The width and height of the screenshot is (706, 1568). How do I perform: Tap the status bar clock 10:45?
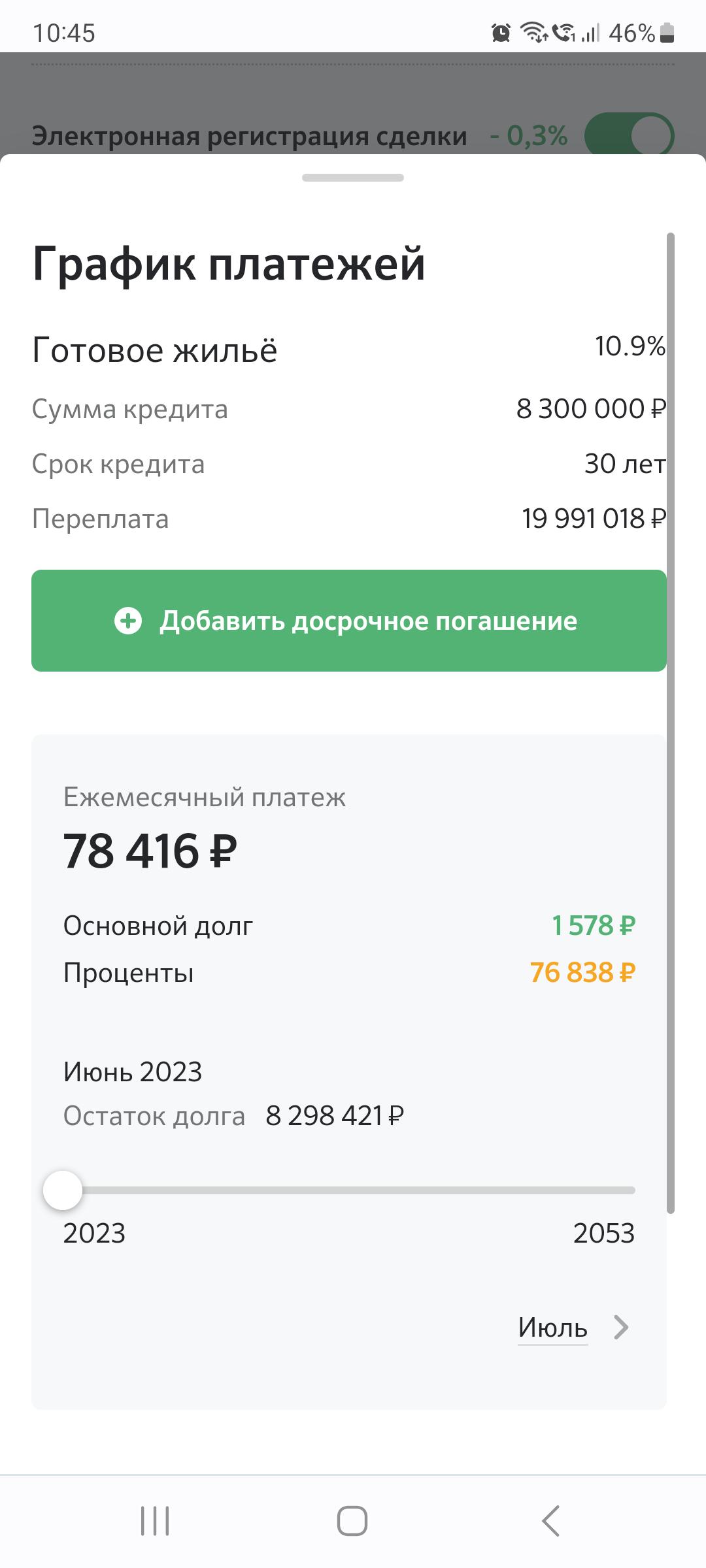pyautogui.click(x=64, y=33)
